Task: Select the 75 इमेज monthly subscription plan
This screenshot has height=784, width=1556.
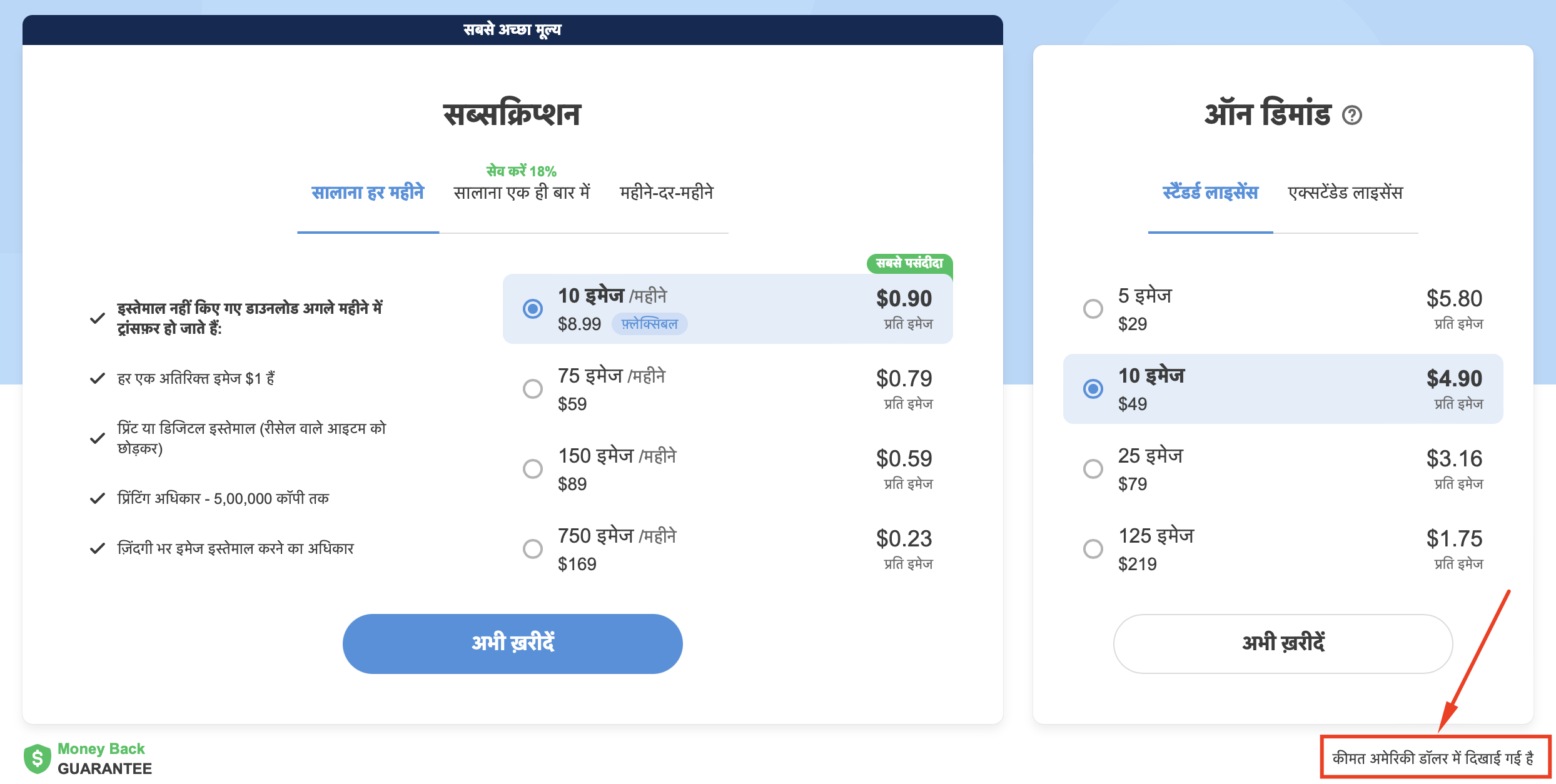Action: point(533,388)
